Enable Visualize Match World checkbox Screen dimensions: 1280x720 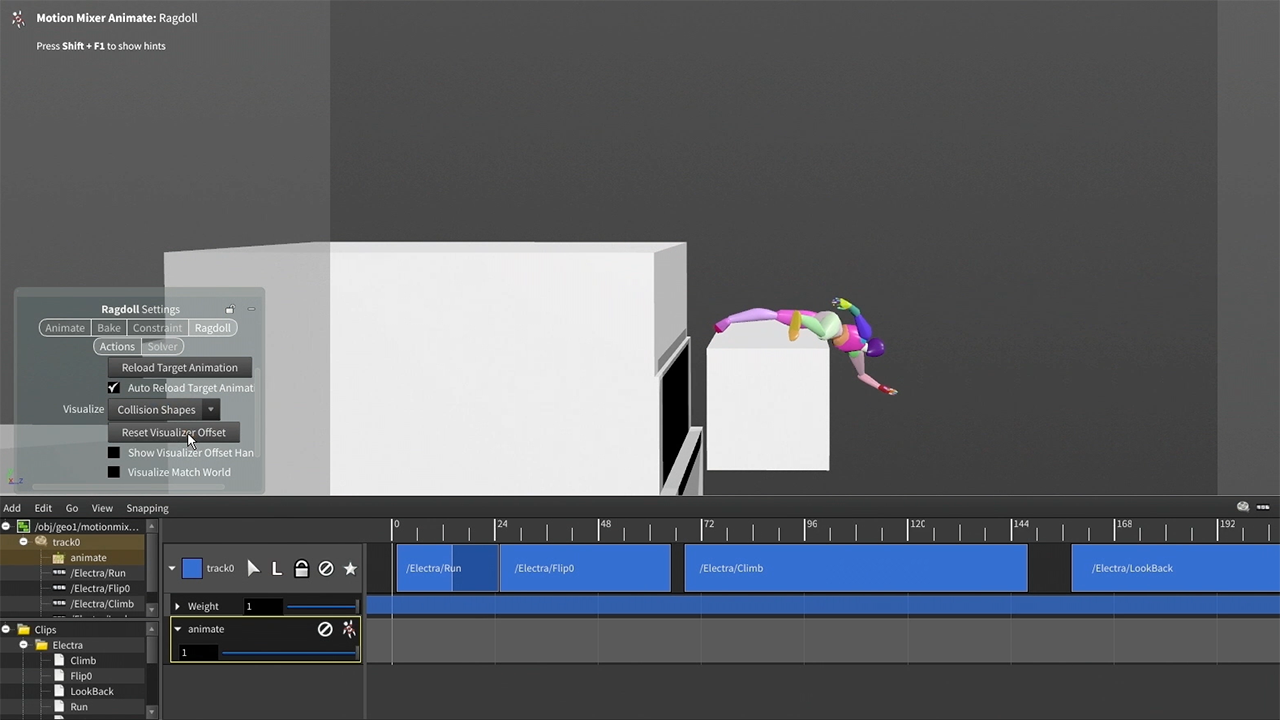[114, 472]
